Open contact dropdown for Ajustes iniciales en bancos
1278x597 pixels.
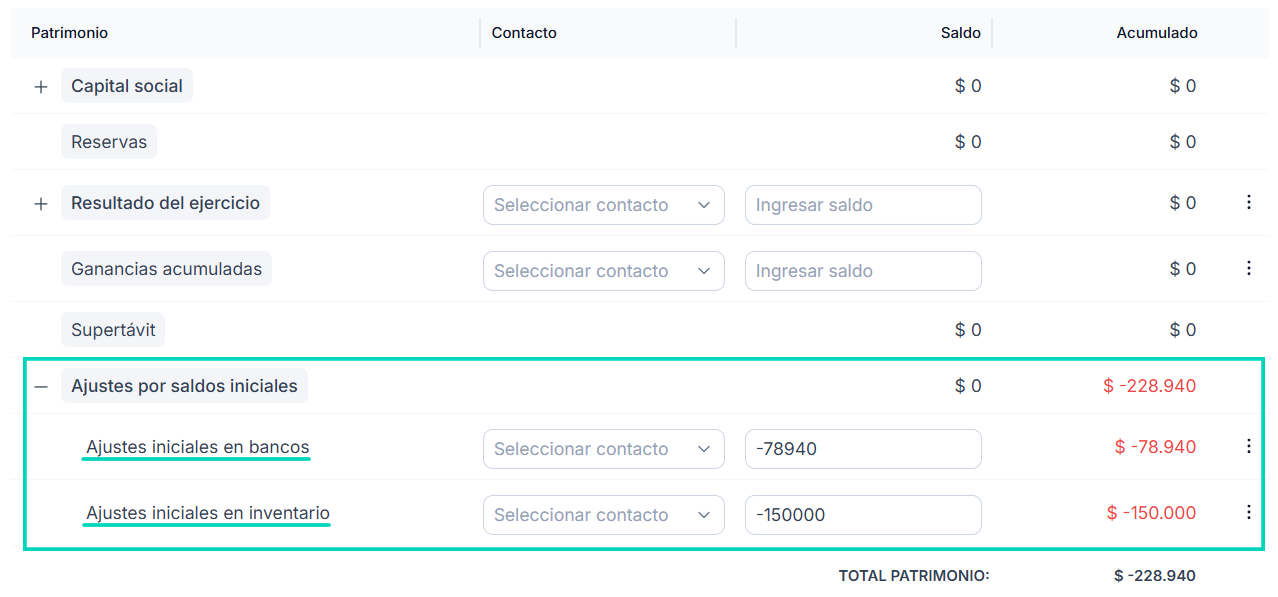pos(603,448)
